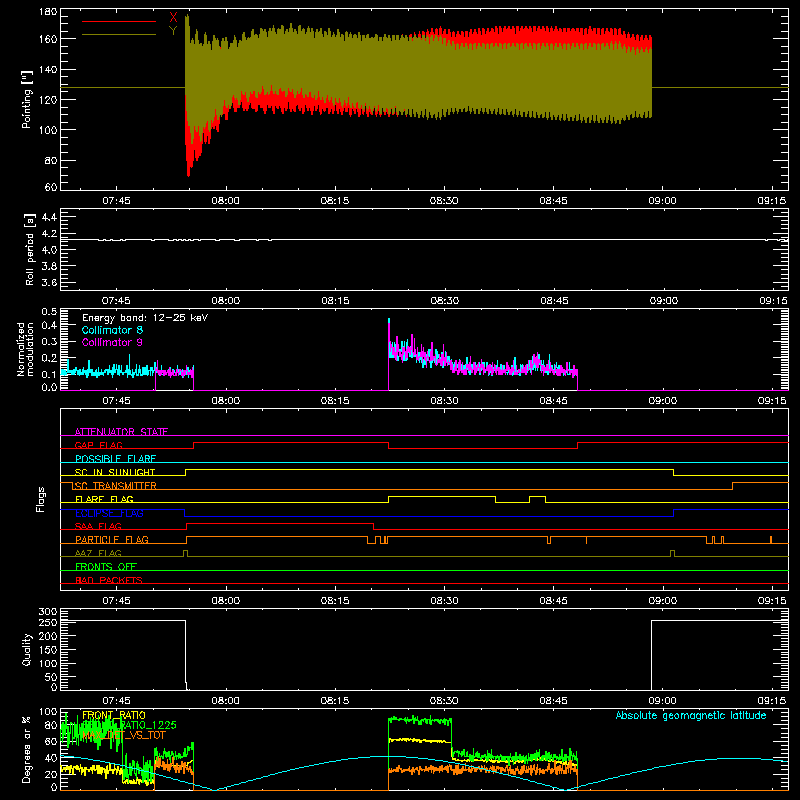800x800 pixels.
Task: Select the GAP_FLAG label
Action: click(x=98, y=445)
